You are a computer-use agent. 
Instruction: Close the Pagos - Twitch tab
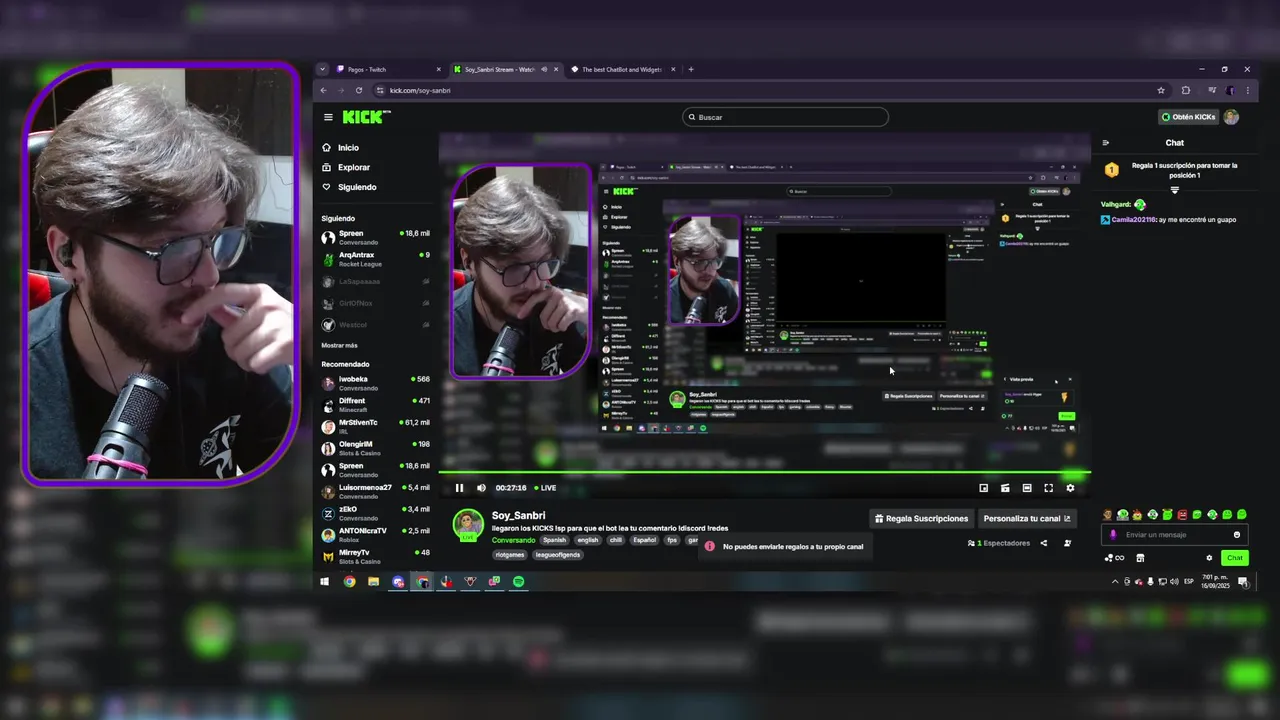click(x=438, y=69)
